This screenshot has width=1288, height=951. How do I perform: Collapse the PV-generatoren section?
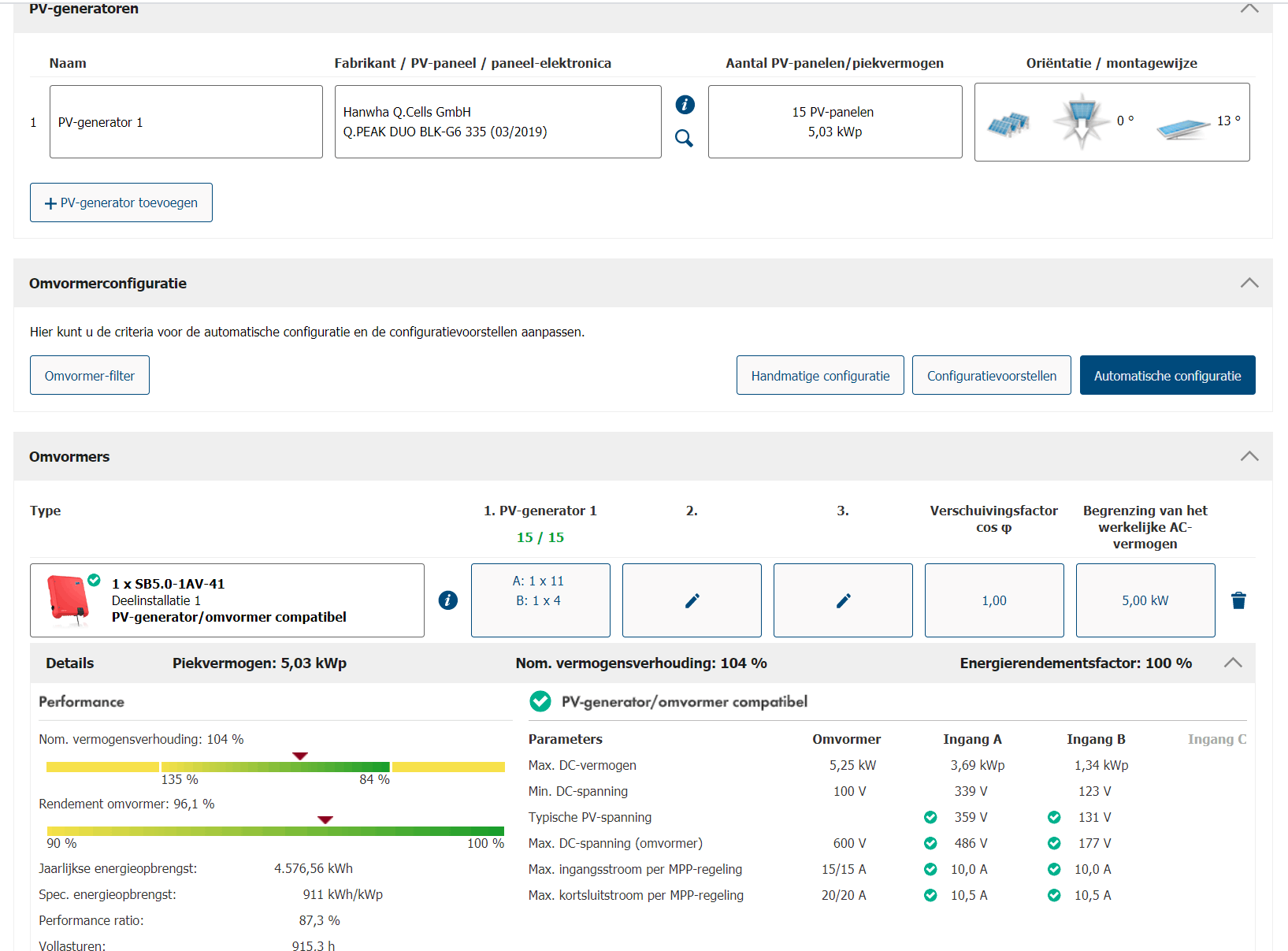tap(1249, 9)
